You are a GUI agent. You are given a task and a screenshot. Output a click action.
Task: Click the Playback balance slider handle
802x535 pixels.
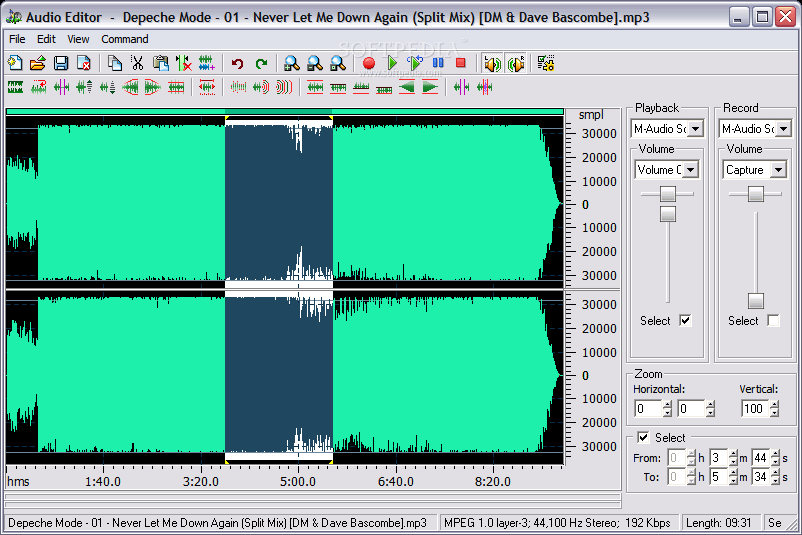point(667,194)
